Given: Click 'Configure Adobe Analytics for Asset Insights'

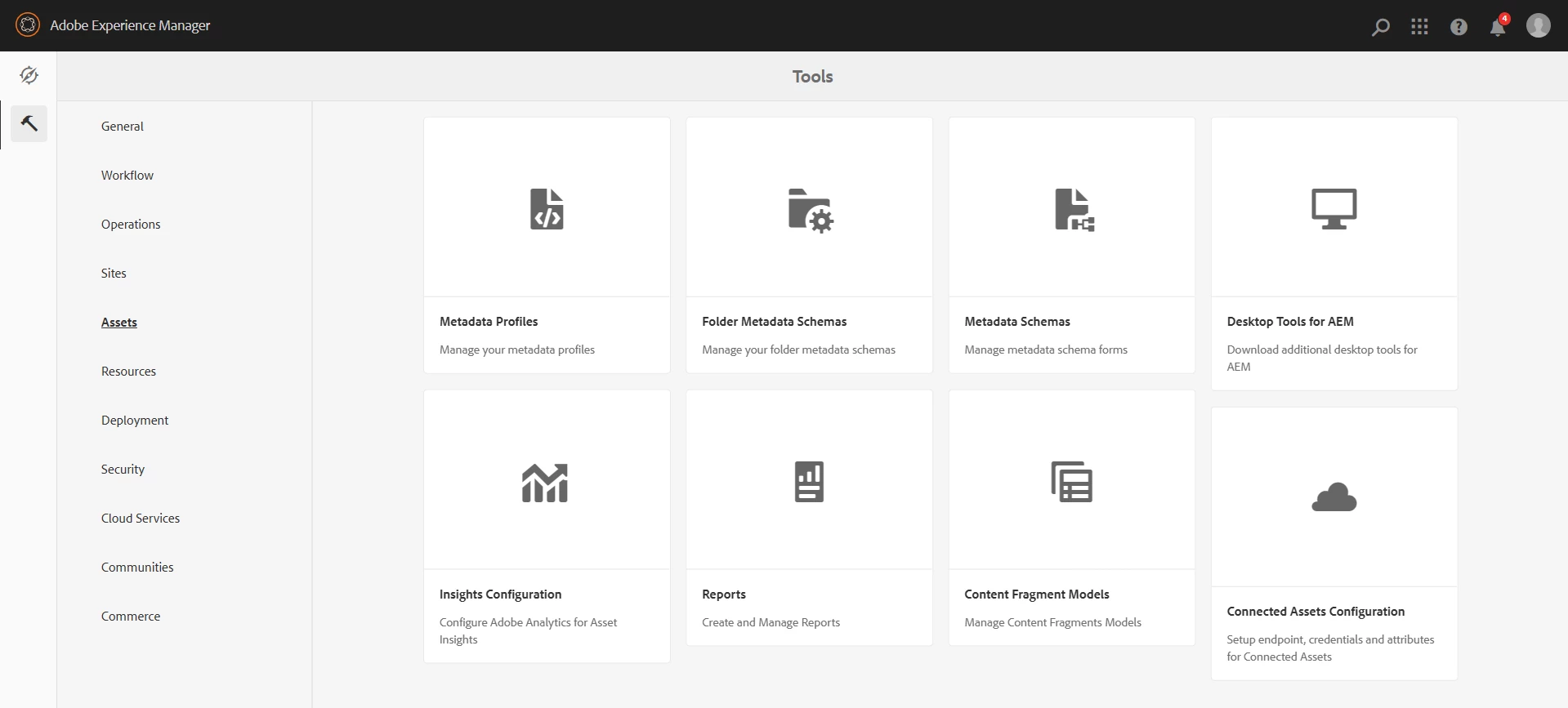Looking at the screenshot, I should click(528, 630).
